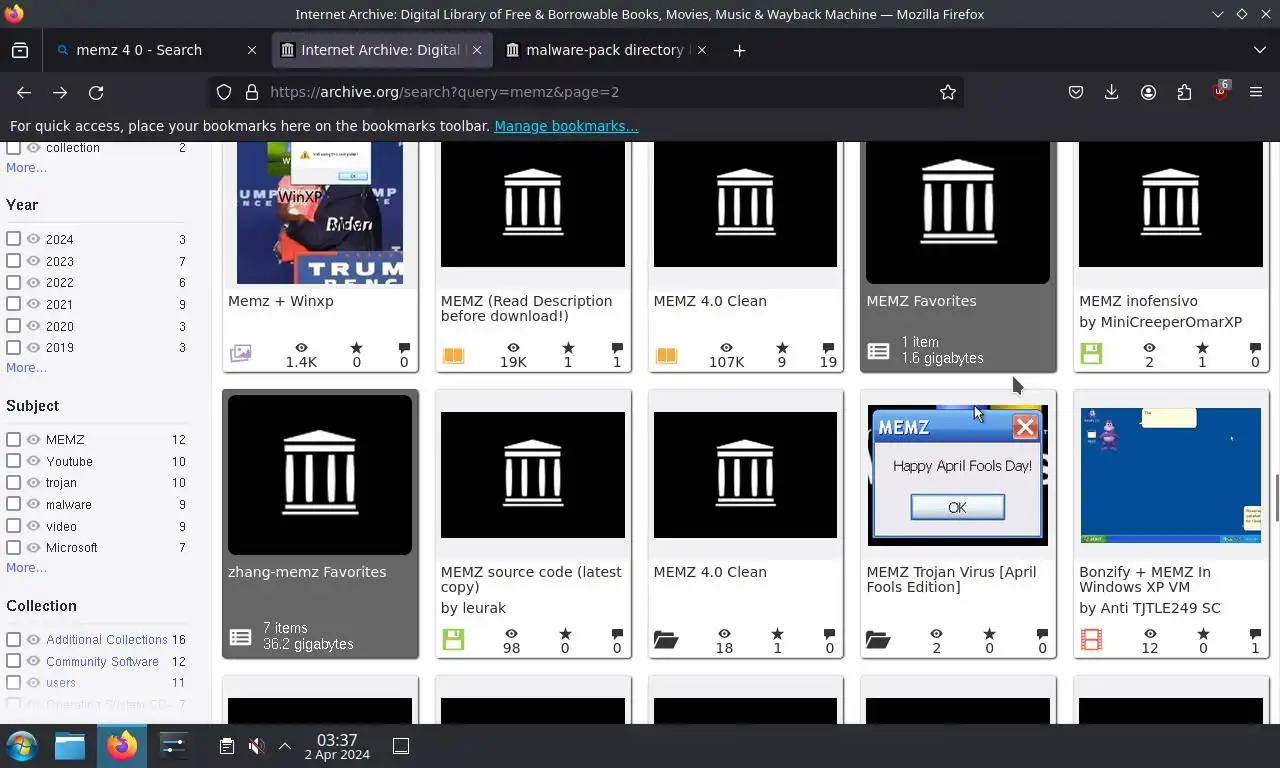Open MEMZ inofensivo item title
The width and height of the screenshot is (1280, 768).
1138,301
